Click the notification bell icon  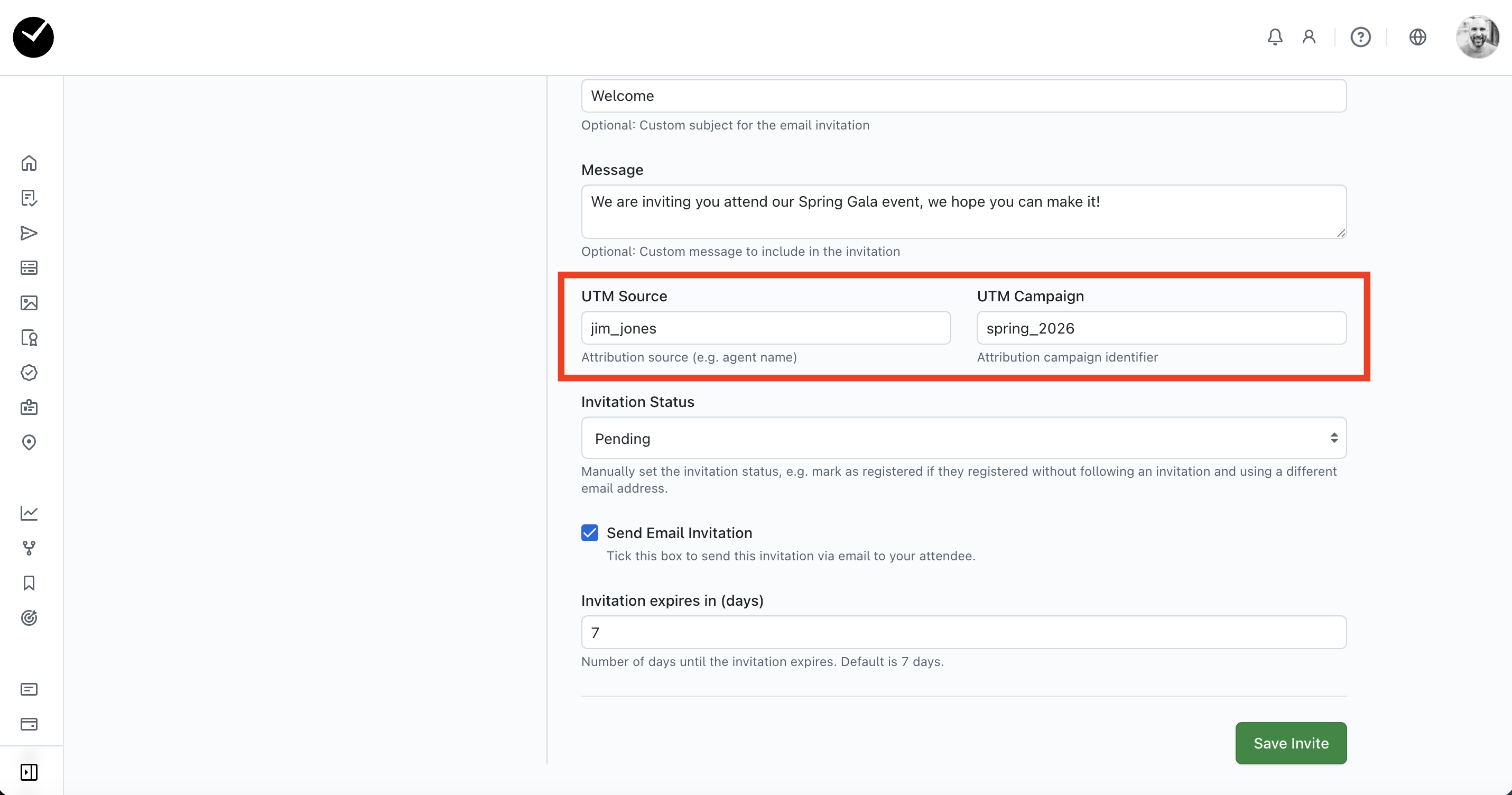1274,37
